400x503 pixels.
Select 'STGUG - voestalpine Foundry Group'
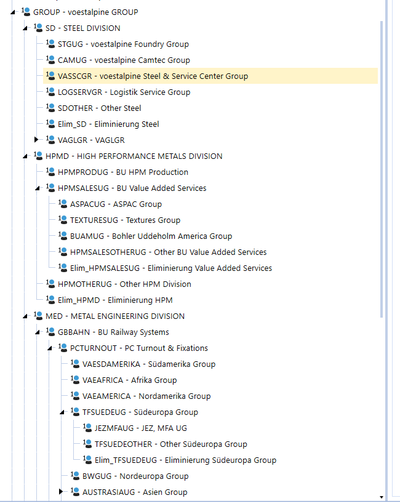click(123, 44)
